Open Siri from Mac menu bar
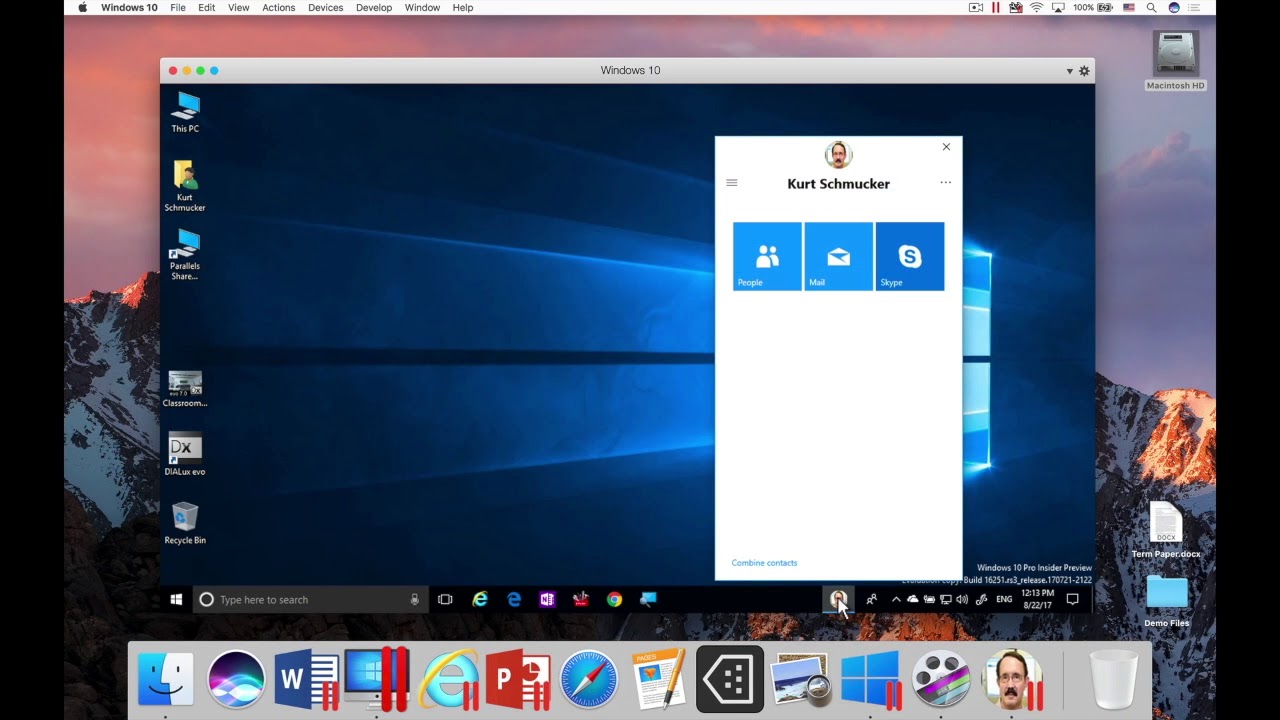1280x720 pixels. point(1174,7)
